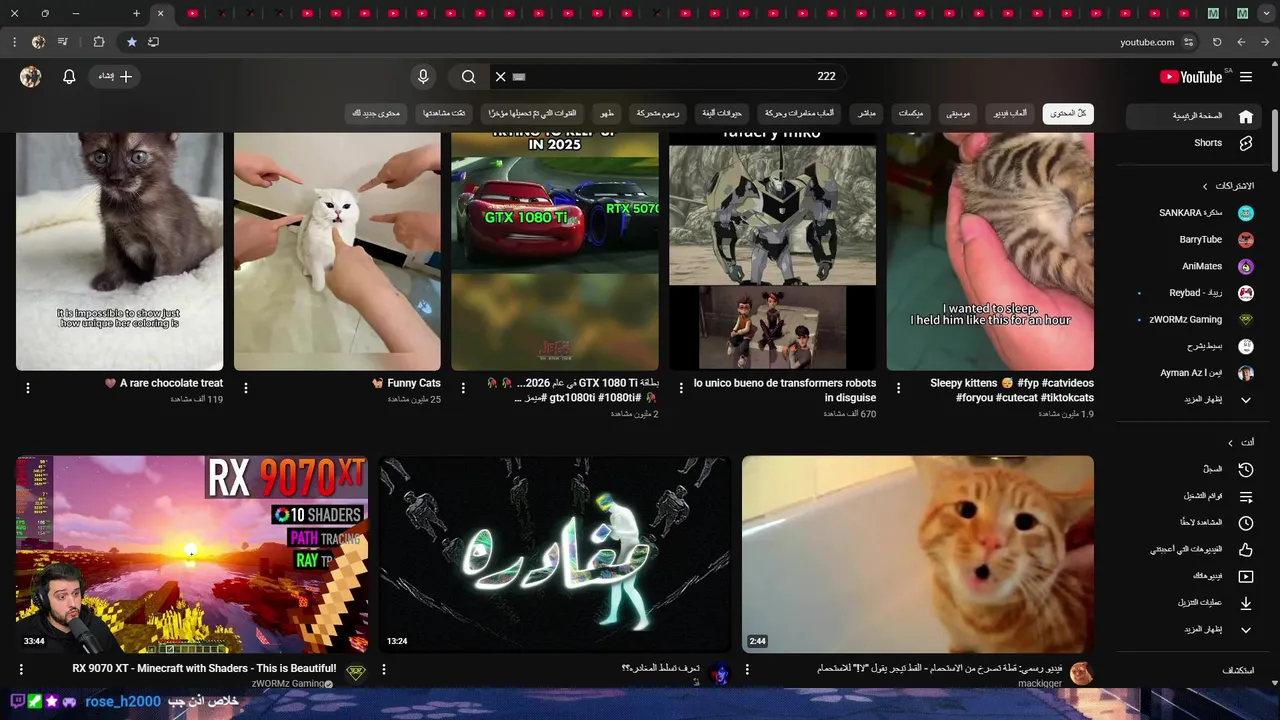Select the New to you (محتوى جديد لك) chip
The width and height of the screenshot is (1280, 720).
(376, 114)
